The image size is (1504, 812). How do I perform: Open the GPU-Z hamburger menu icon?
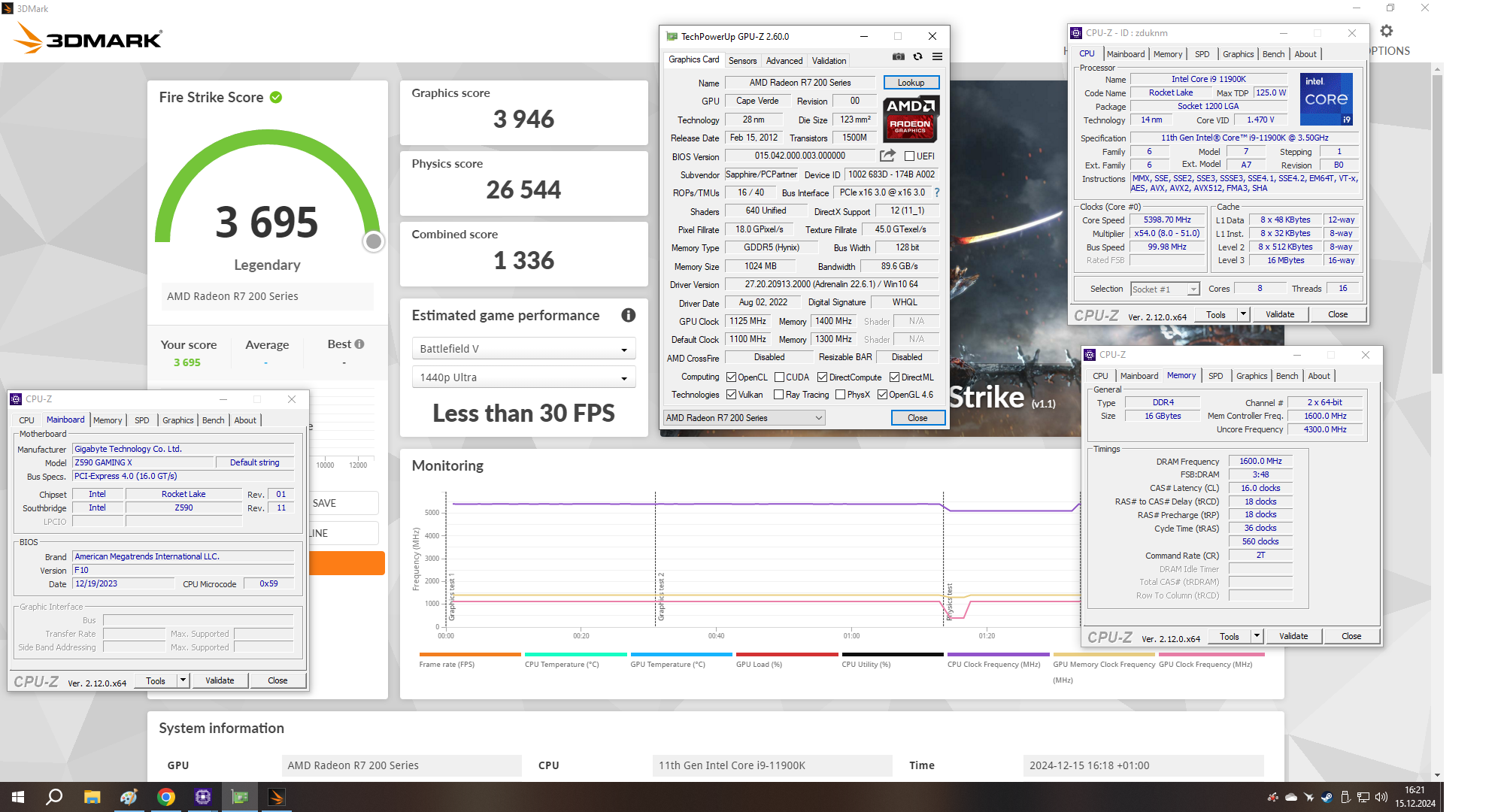pos(937,56)
